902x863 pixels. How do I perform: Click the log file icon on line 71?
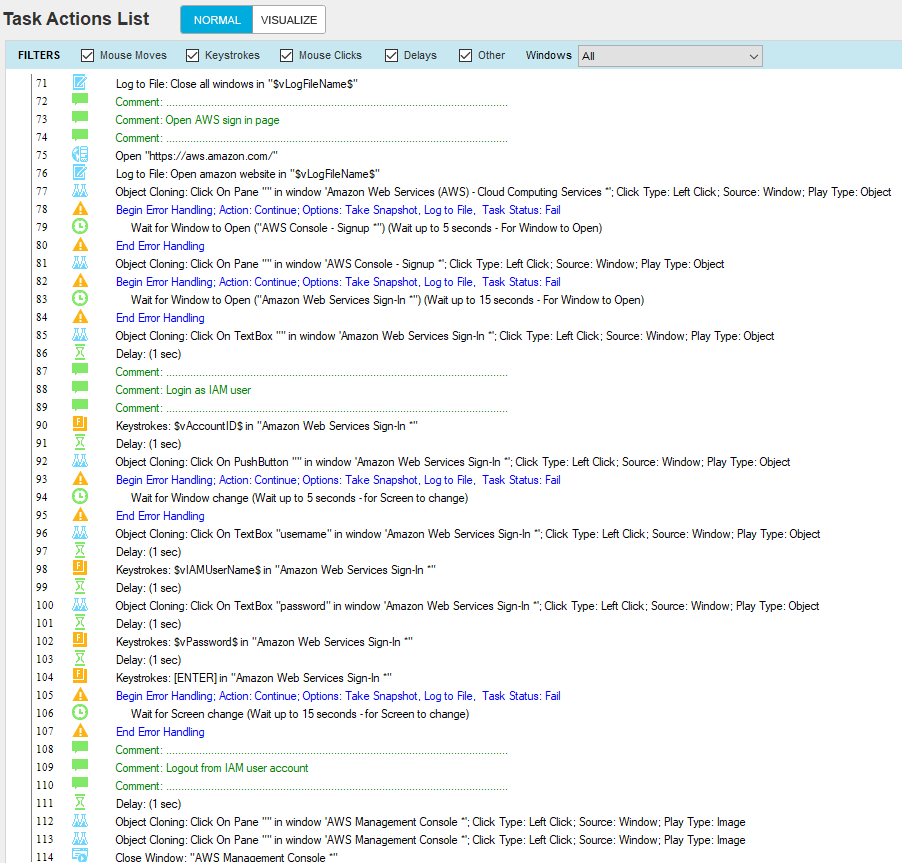click(x=80, y=83)
